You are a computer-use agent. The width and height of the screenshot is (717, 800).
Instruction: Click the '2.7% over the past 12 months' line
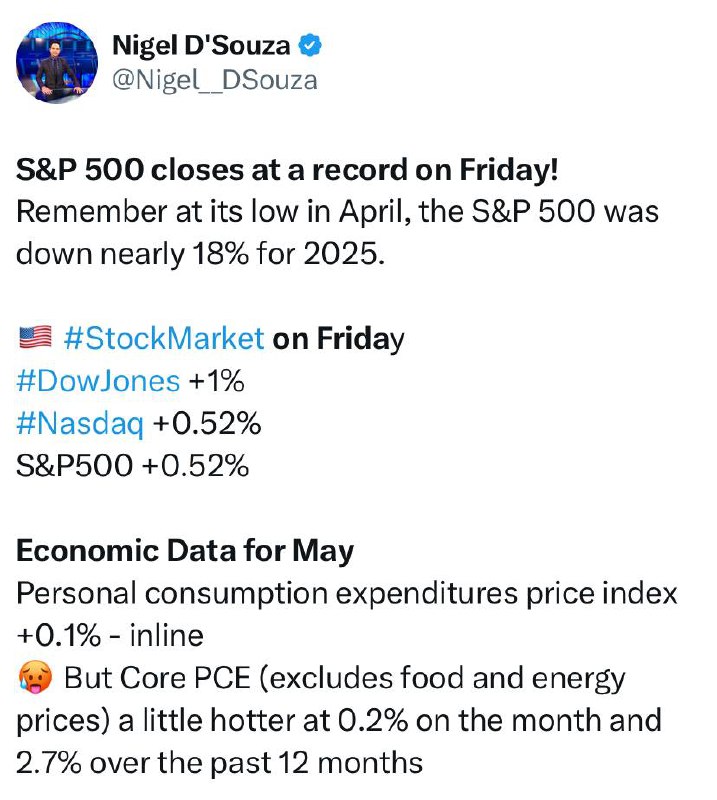pos(219,763)
